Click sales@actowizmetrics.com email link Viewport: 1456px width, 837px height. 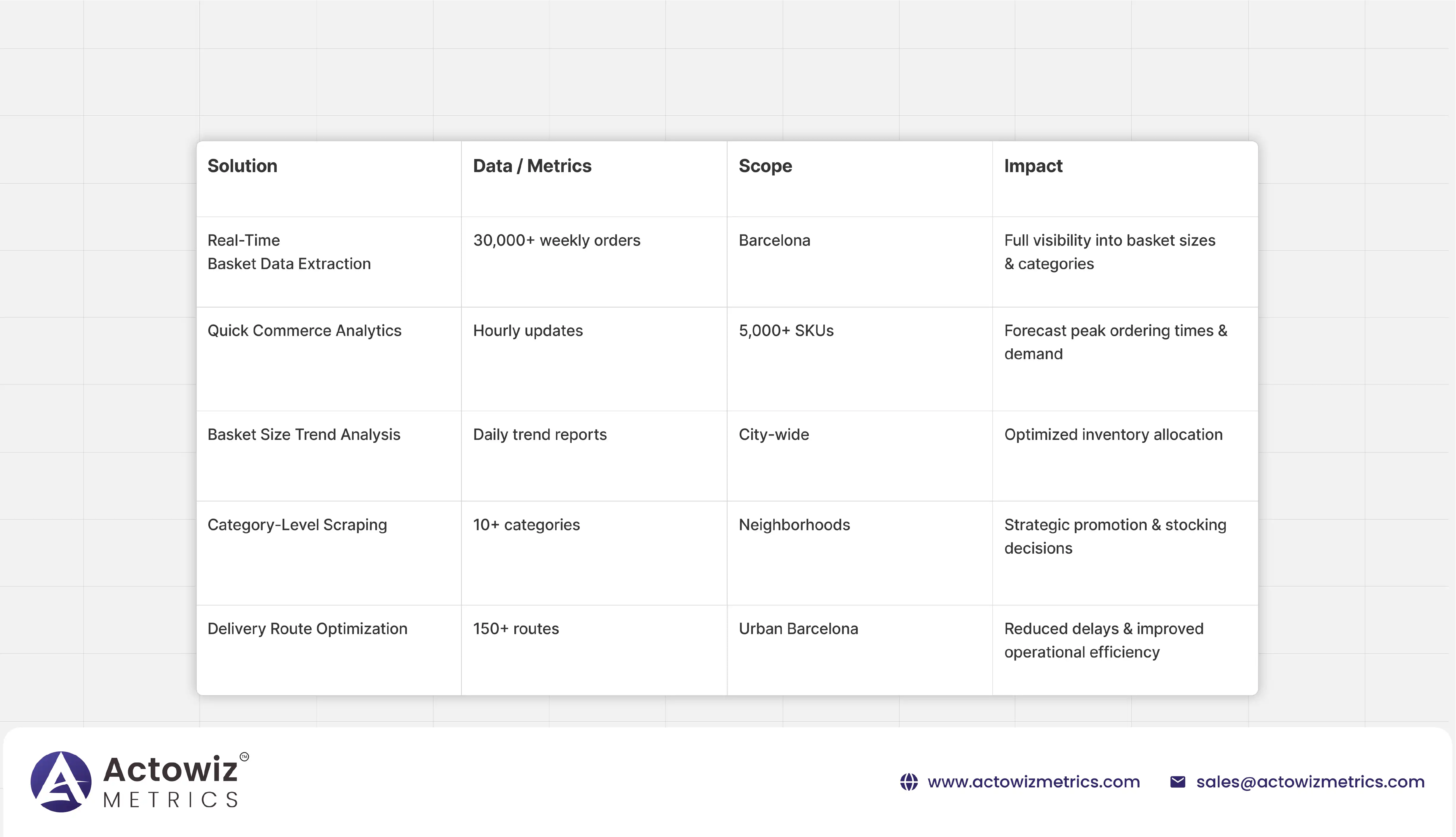1310,782
